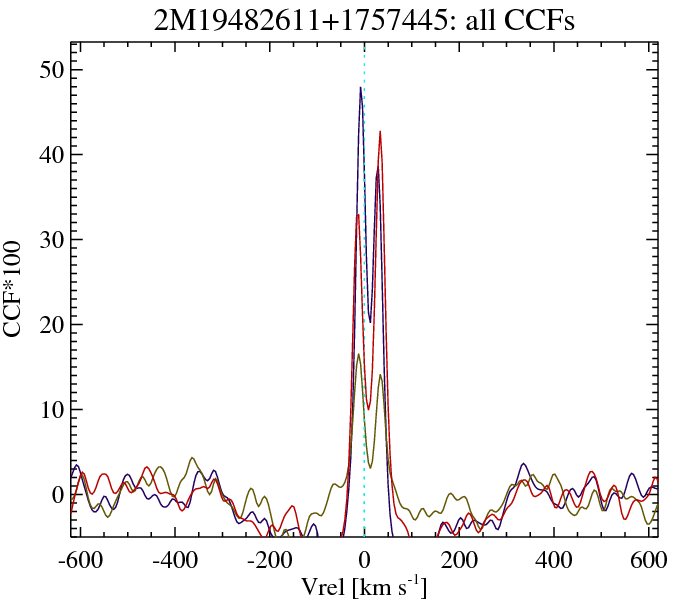Click the 0 tick label on y-axis

click(x=59, y=494)
